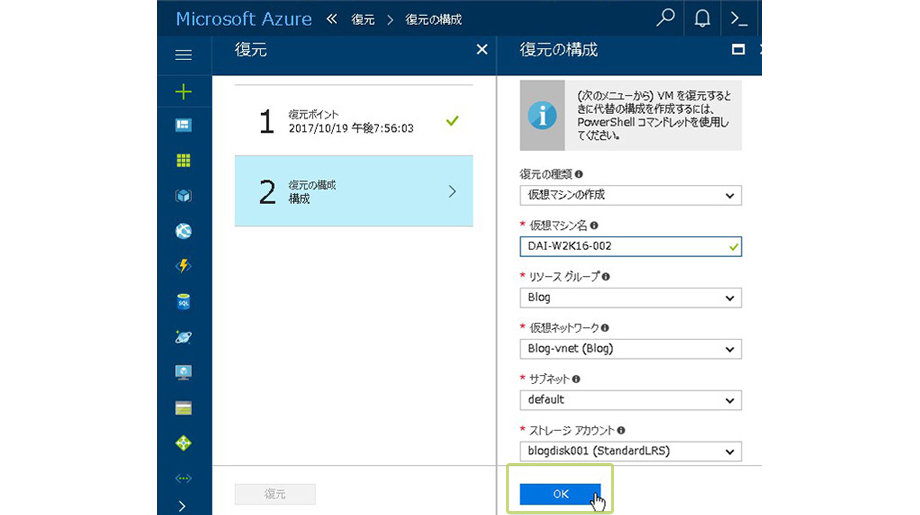This screenshot has height=515, width=920.
Task: Open Virtual machines monitor icon in sidebar
Action: pyautogui.click(x=183, y=372)
